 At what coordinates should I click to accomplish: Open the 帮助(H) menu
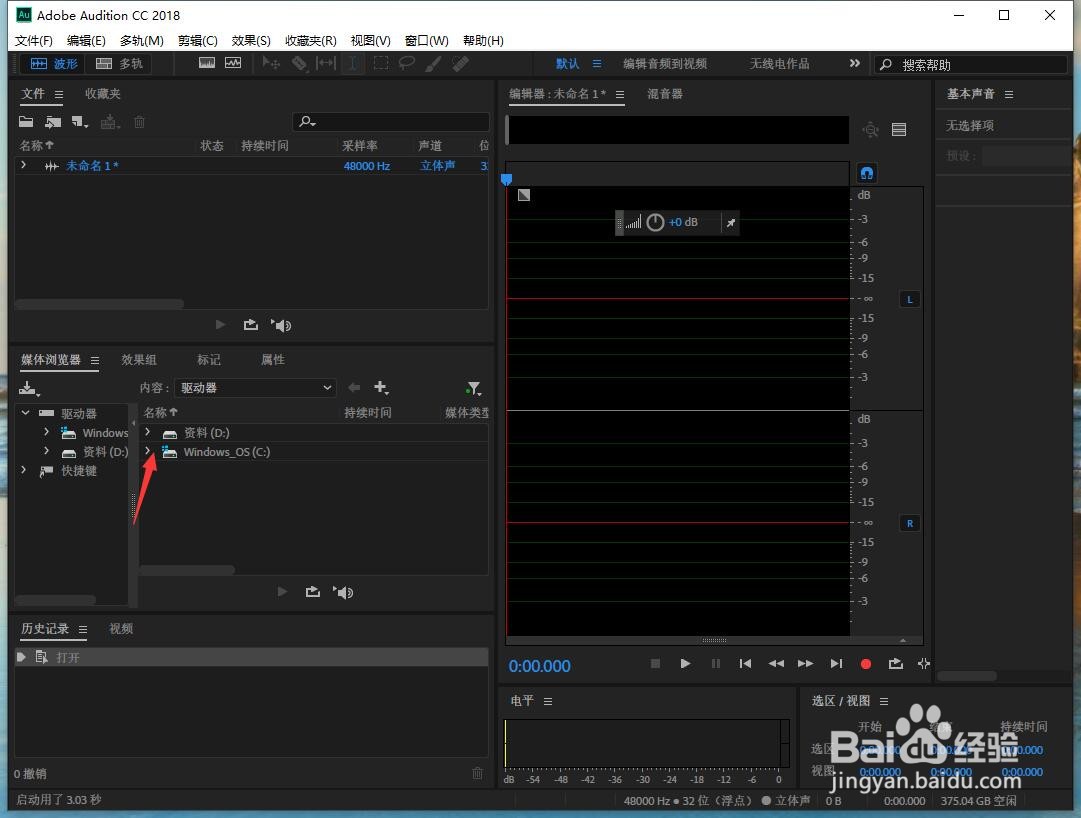(483, 41)
